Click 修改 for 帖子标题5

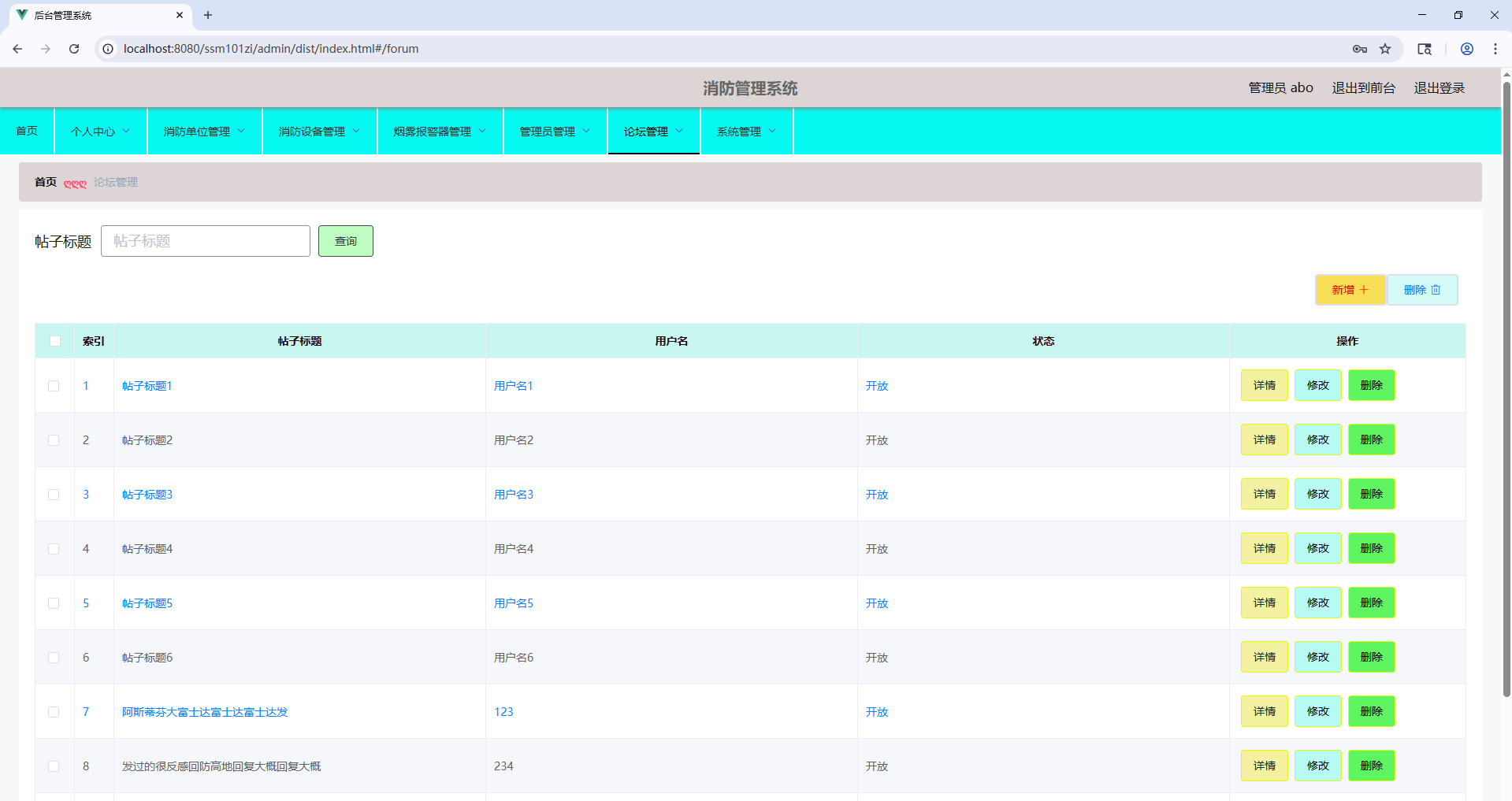1318,603
